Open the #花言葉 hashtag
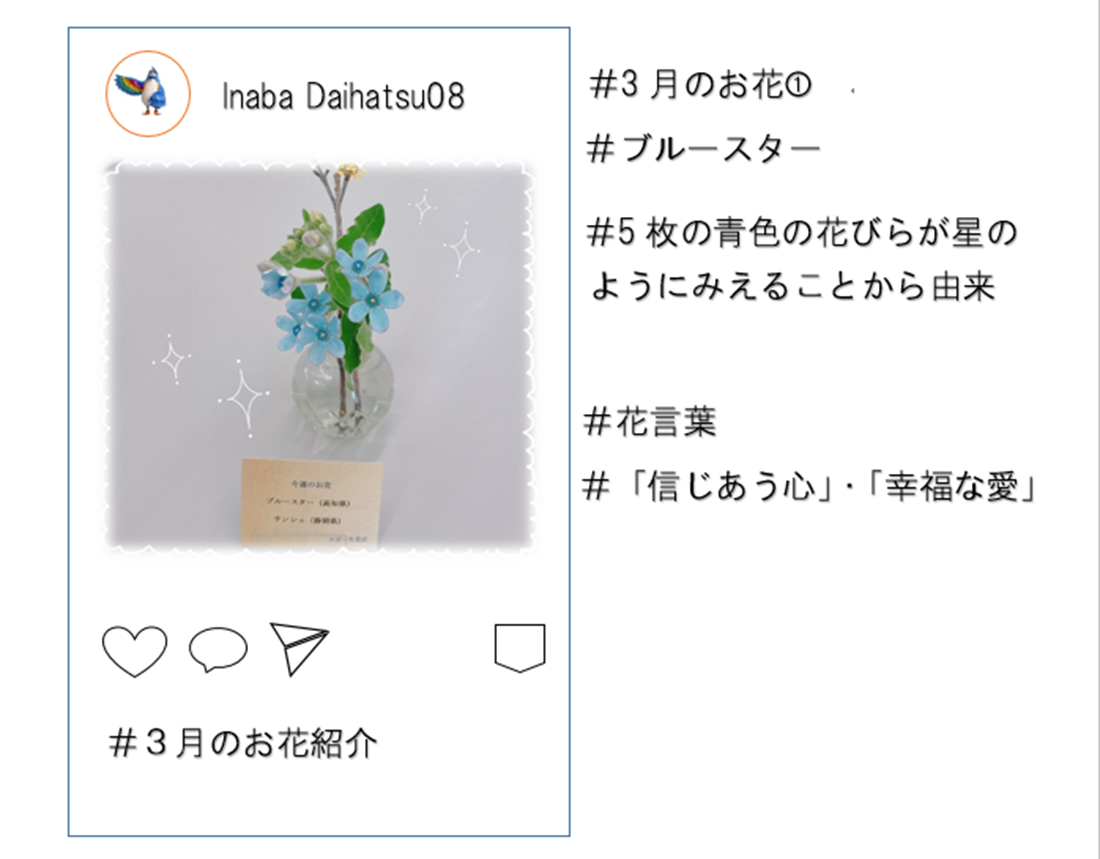Screen dimensions: 1100x859 click(x=650, y=422)
